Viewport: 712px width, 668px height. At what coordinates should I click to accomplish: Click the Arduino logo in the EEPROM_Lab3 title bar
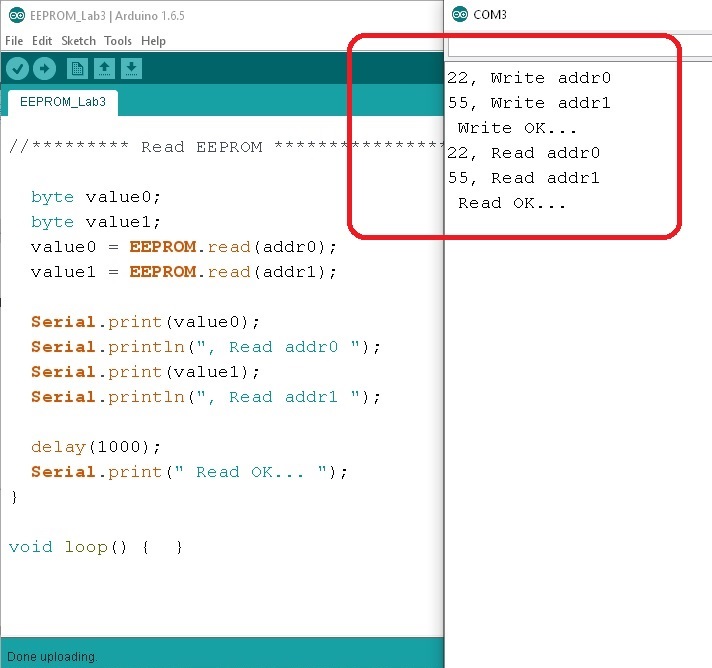tap(17, 16)
